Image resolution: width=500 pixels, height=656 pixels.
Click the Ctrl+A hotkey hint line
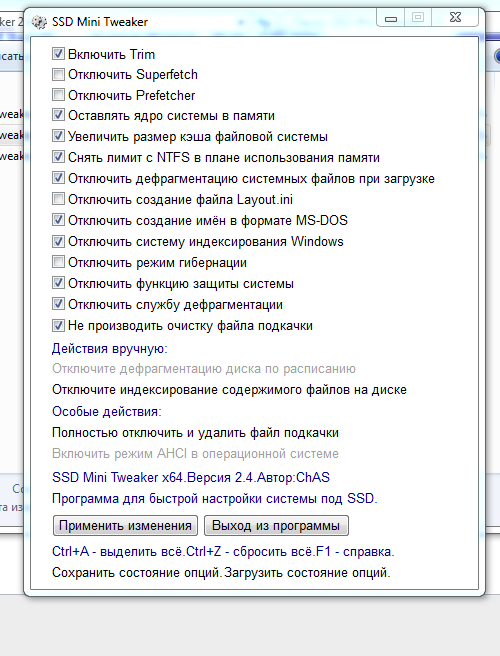pyautogui.click(x=223, y=551)
